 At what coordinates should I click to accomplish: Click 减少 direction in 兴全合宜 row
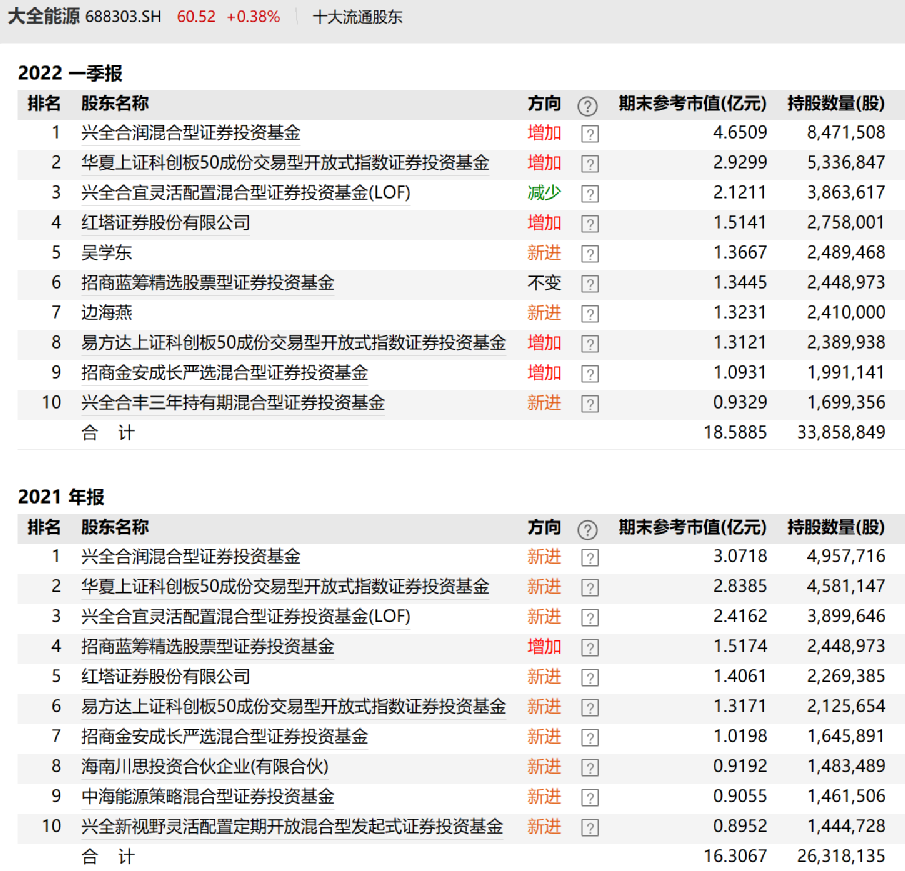tap(544, 193)
